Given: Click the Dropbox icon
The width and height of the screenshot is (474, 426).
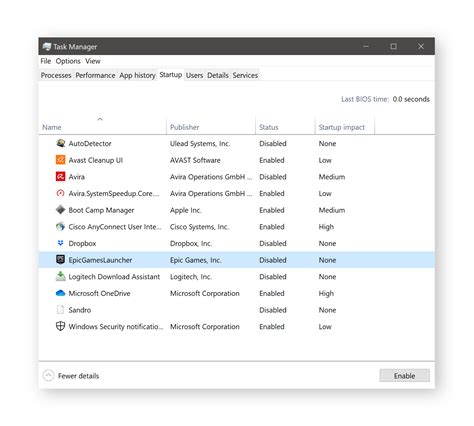Looking at the screenshot, I should tap(60, 243).
